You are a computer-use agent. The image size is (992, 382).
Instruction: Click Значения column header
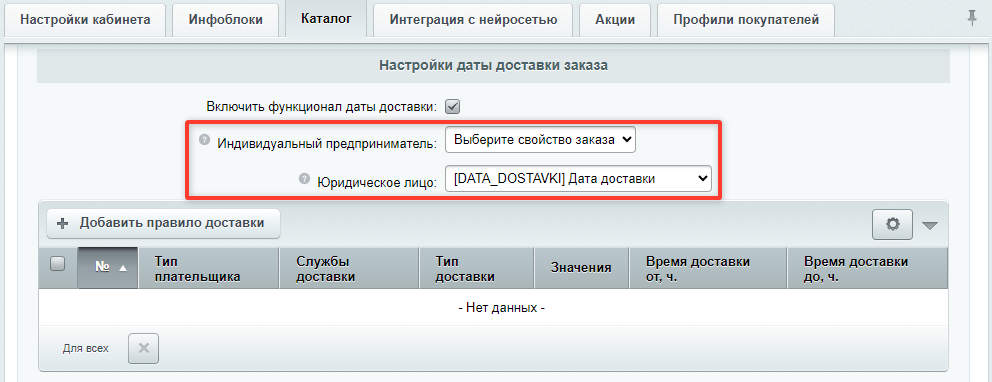(581, 268)
